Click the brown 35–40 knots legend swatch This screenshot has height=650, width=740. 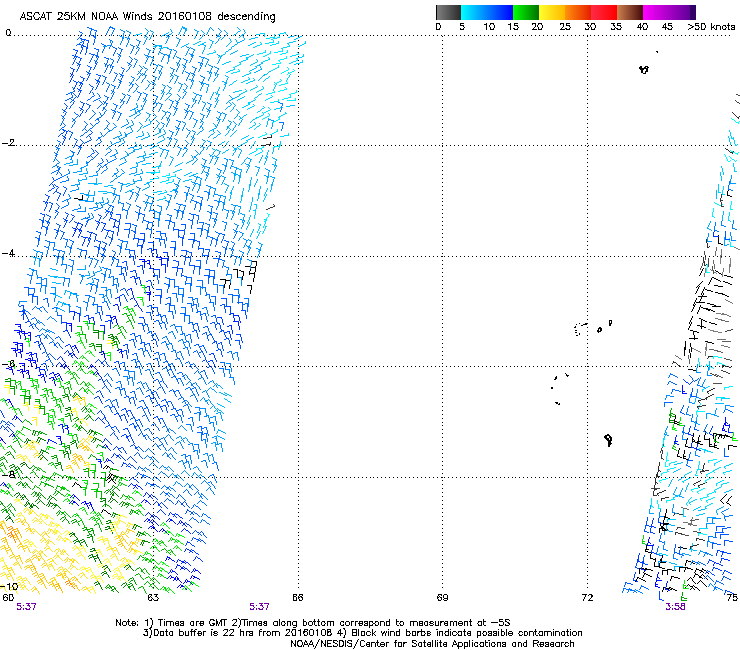(630, 12)
